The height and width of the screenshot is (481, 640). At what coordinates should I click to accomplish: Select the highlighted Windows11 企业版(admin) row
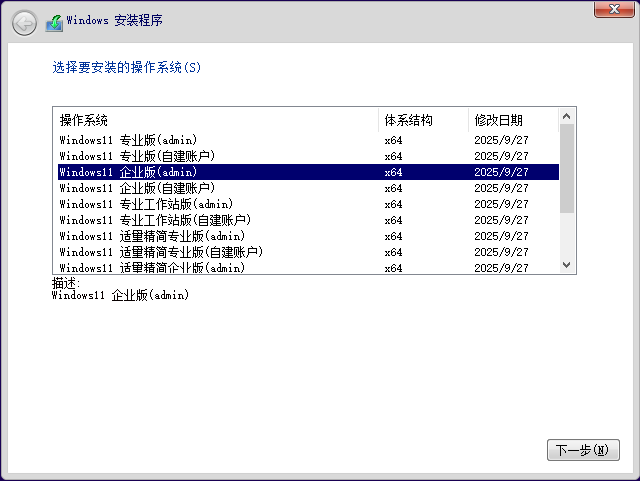click(128, 172)
